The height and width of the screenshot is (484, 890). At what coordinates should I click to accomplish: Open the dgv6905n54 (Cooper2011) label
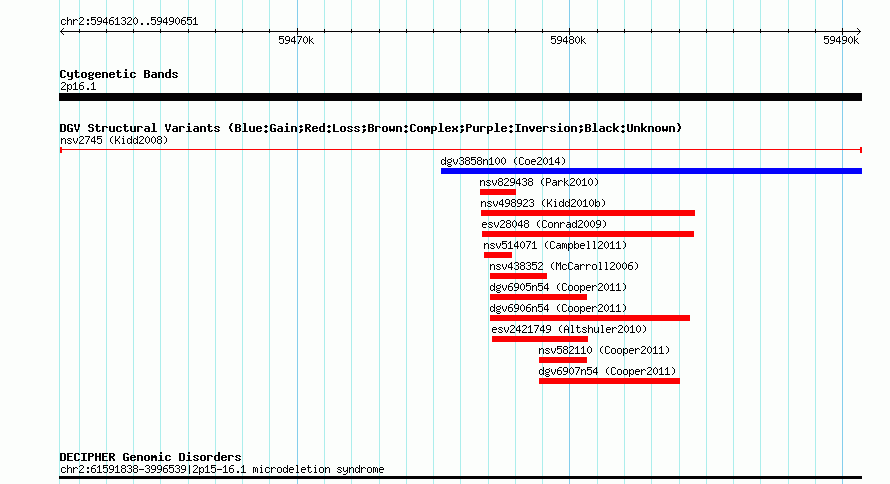[x=558, y=287]
